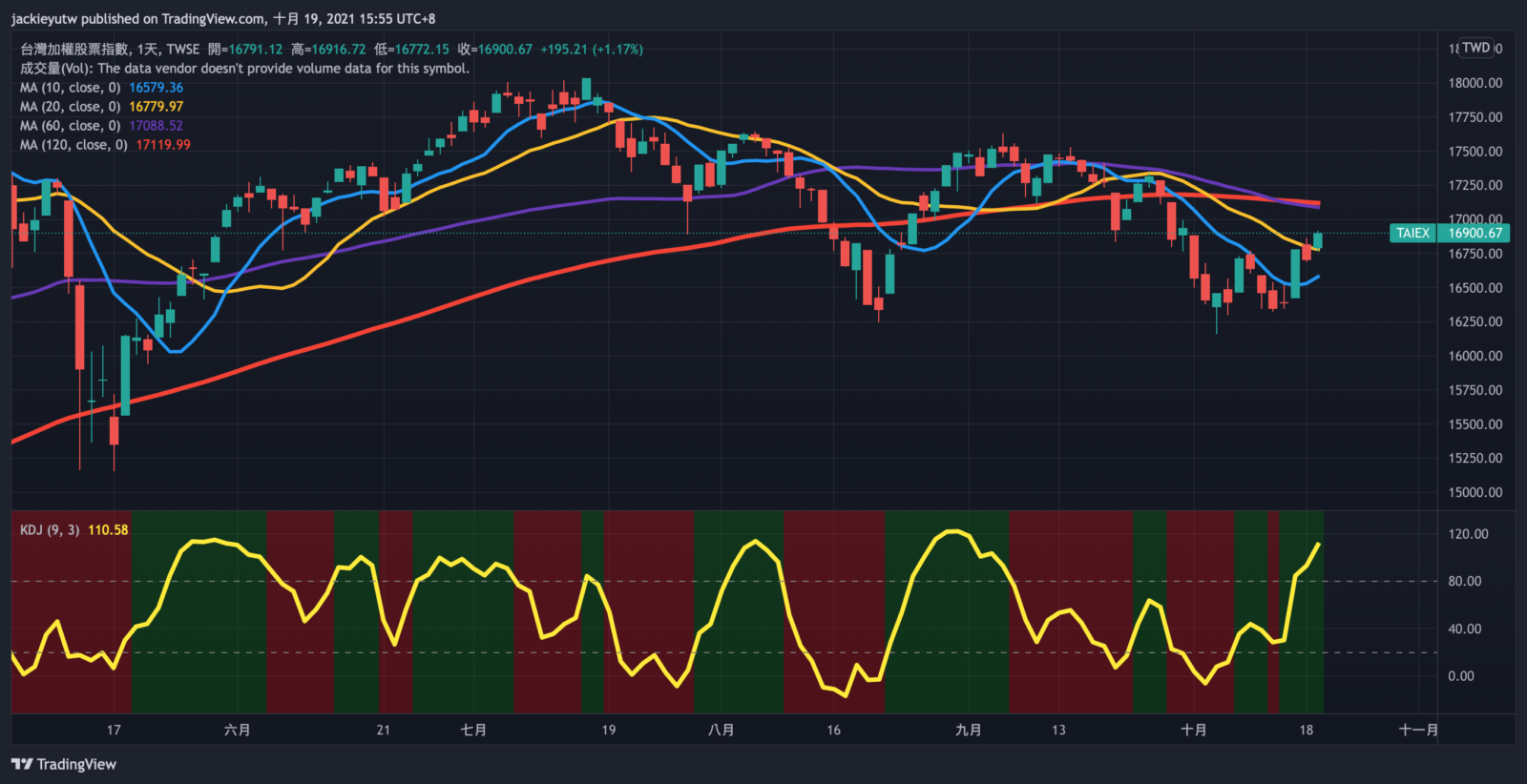The width and height of the screenshot is (1527, 784).
Task: Select the 16900.67 current price label
Action: (x=1475, y=233)
